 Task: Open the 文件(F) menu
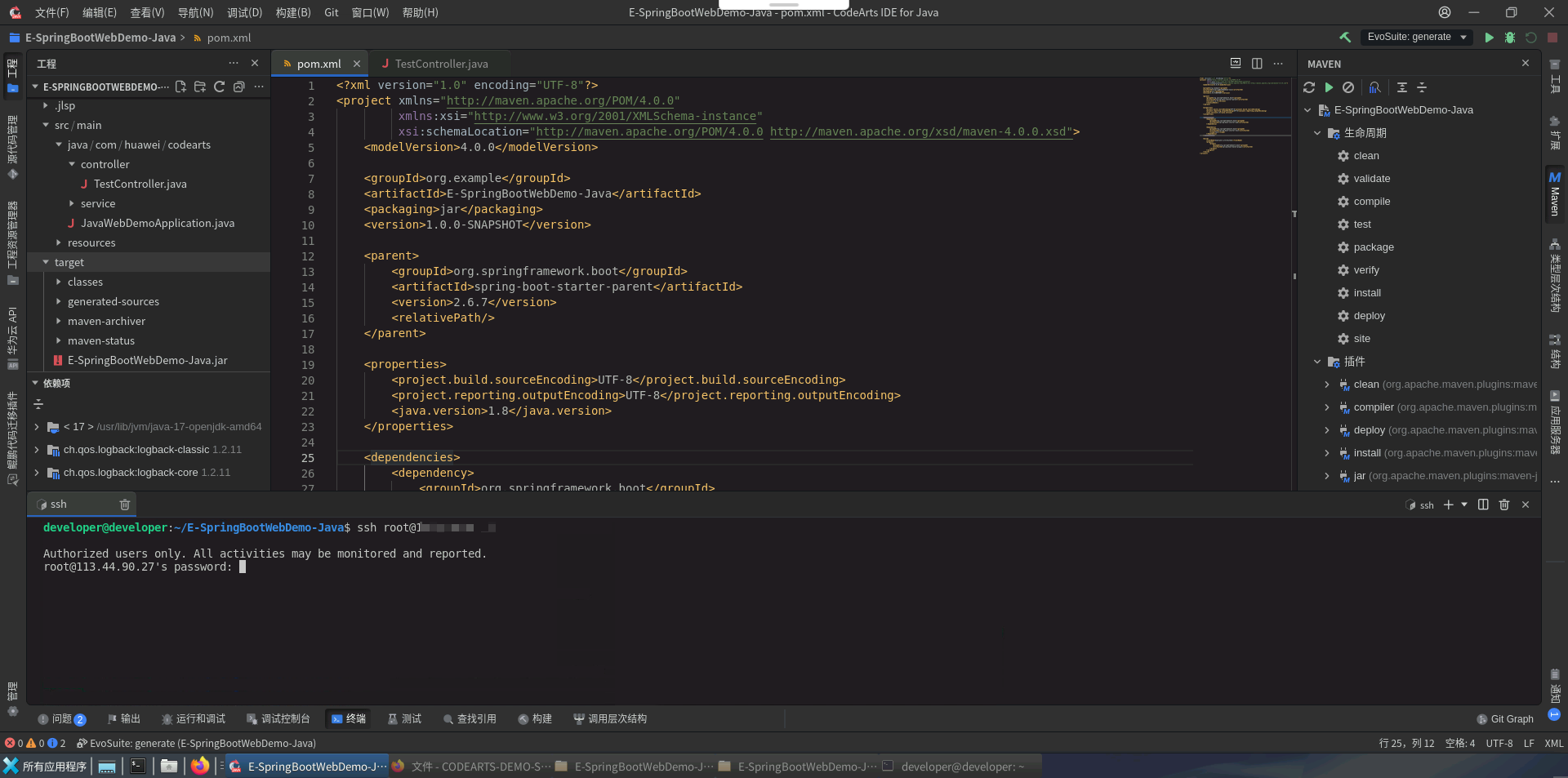click(52, 12)
